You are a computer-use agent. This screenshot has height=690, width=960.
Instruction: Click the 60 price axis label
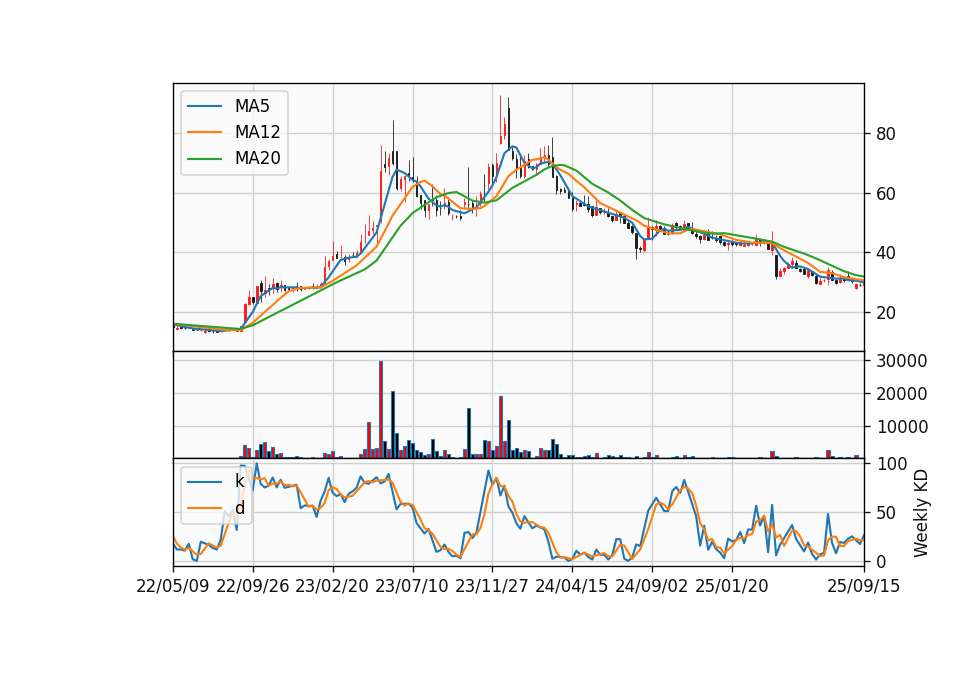point(885,194)
